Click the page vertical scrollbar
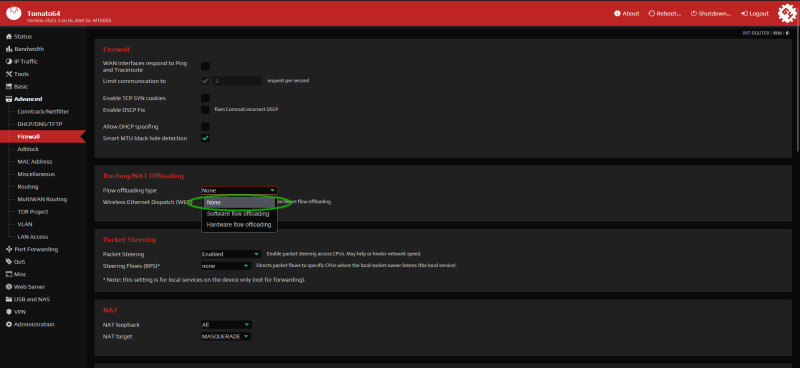Viewport: 800px width, 368px height. point(797,89)
